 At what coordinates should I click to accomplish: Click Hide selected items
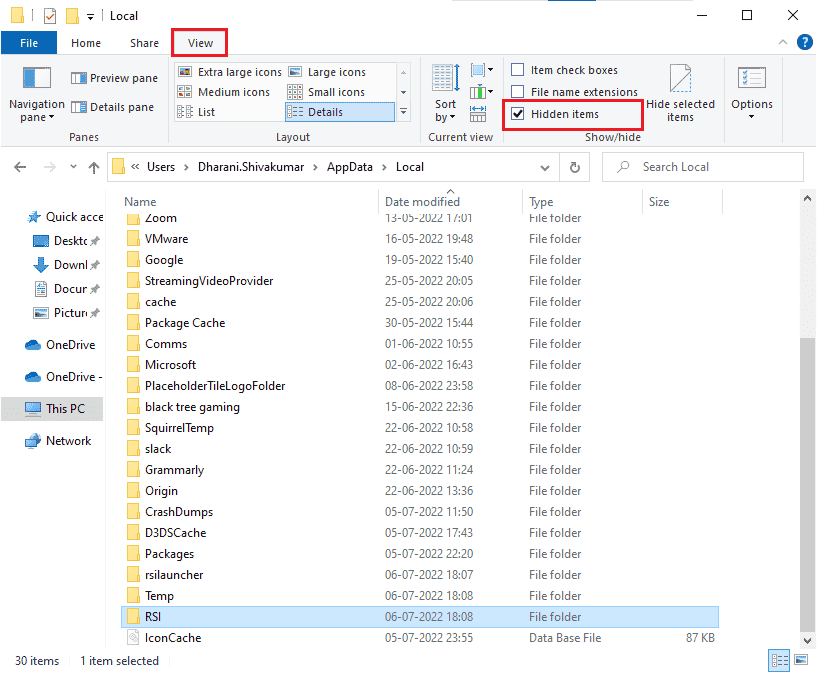[680, 94]
